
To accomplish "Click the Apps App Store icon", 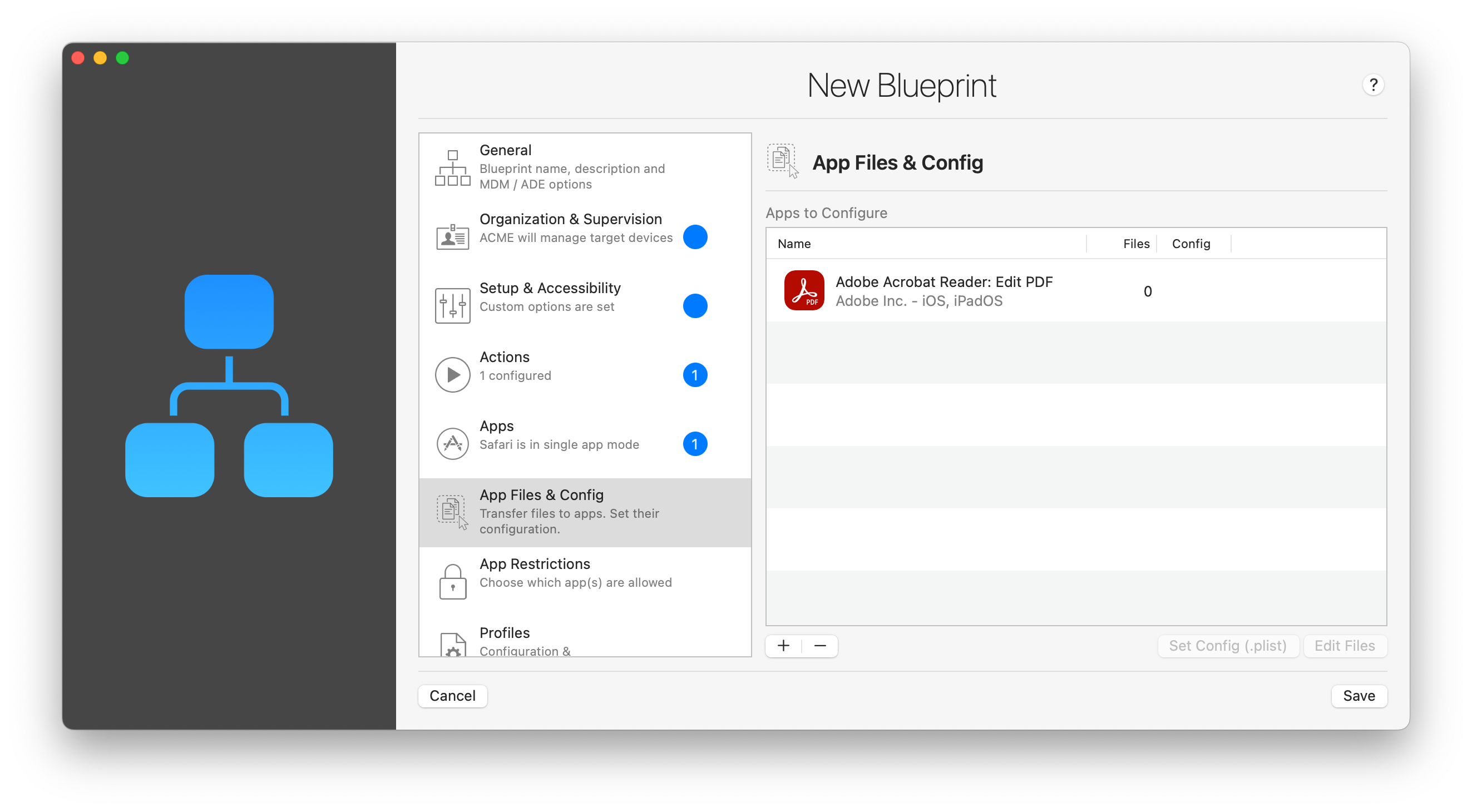I will pos(452,443).
